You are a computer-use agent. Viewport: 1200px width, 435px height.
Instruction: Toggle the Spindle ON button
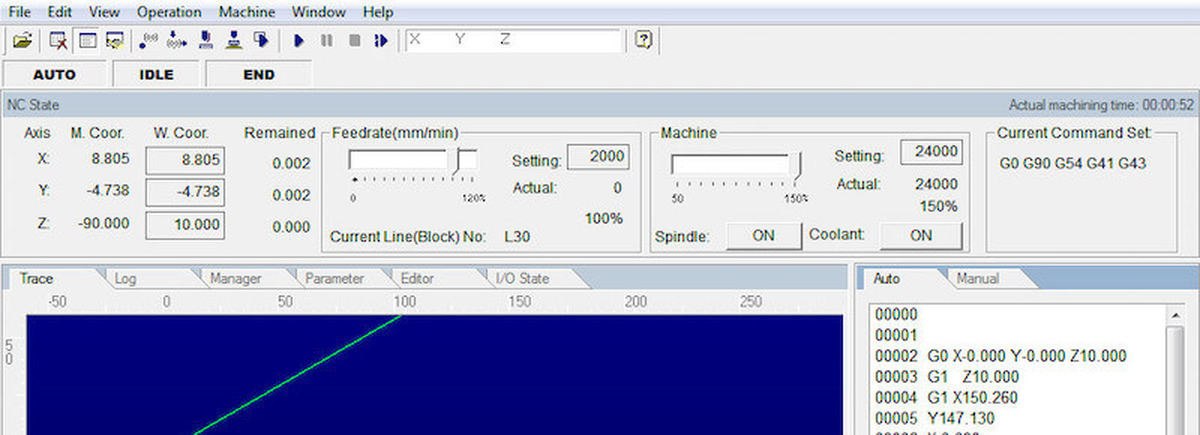[763, 236]
